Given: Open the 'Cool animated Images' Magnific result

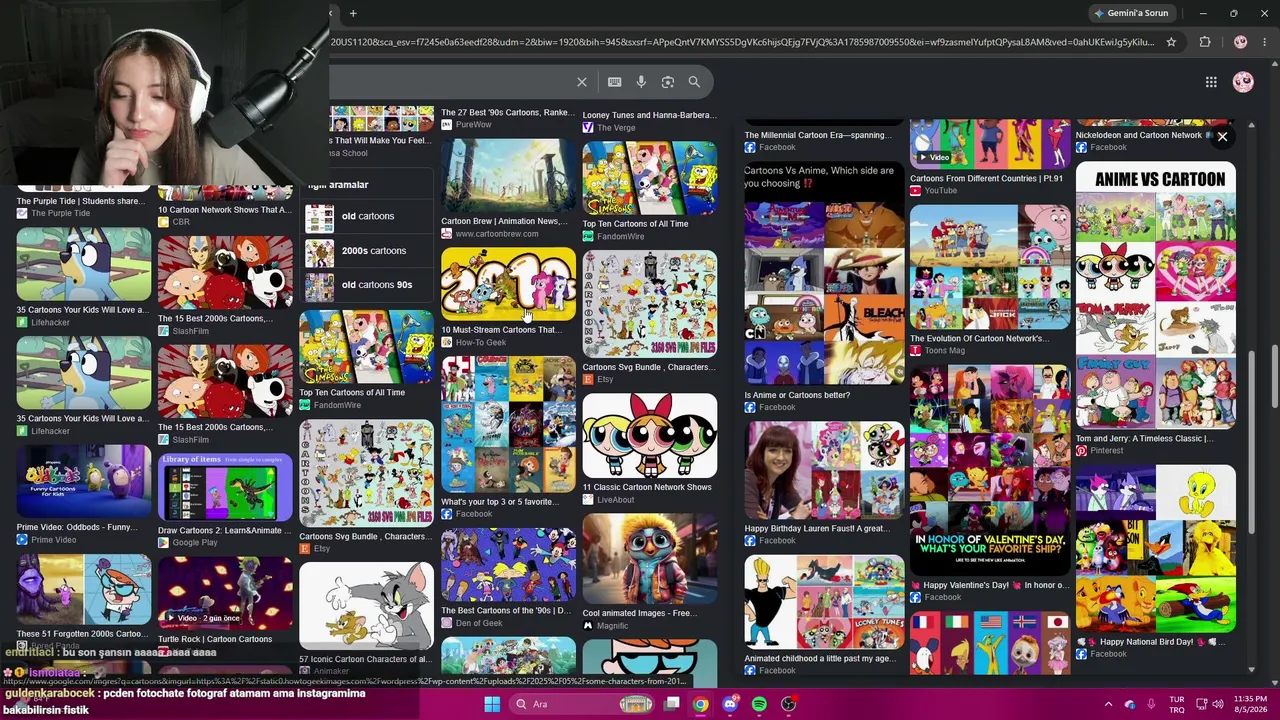Looking at the screenshot, I should pos(650,559).
